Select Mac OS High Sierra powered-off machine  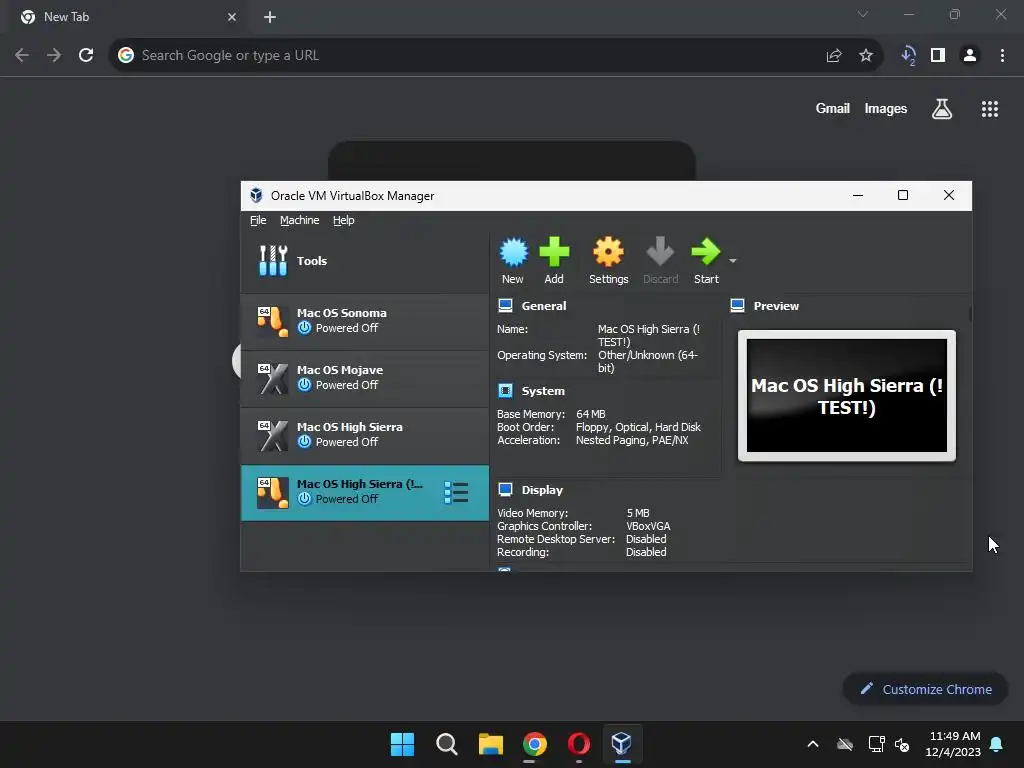pyautogui.click(x=365, y=435)
